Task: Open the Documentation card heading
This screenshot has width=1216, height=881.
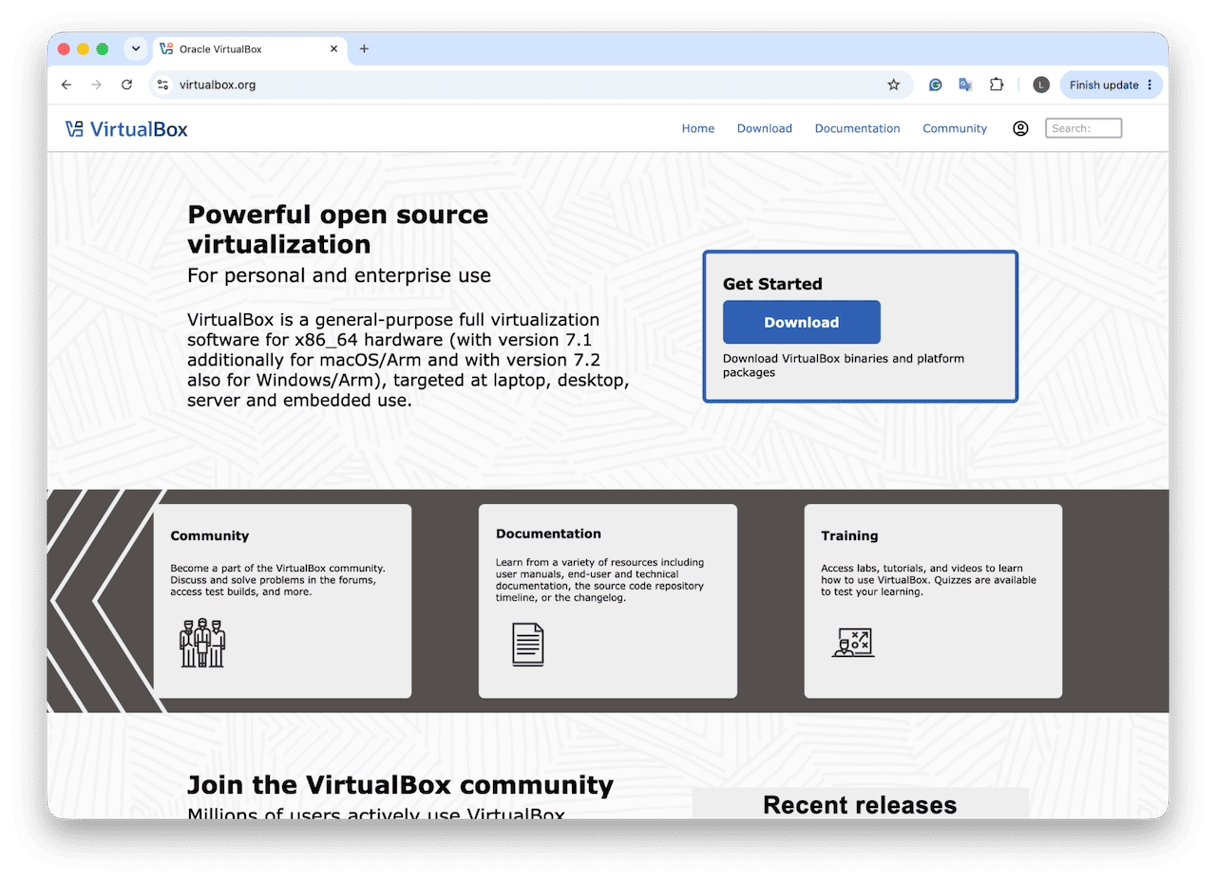Action: [x=548, y=534]
